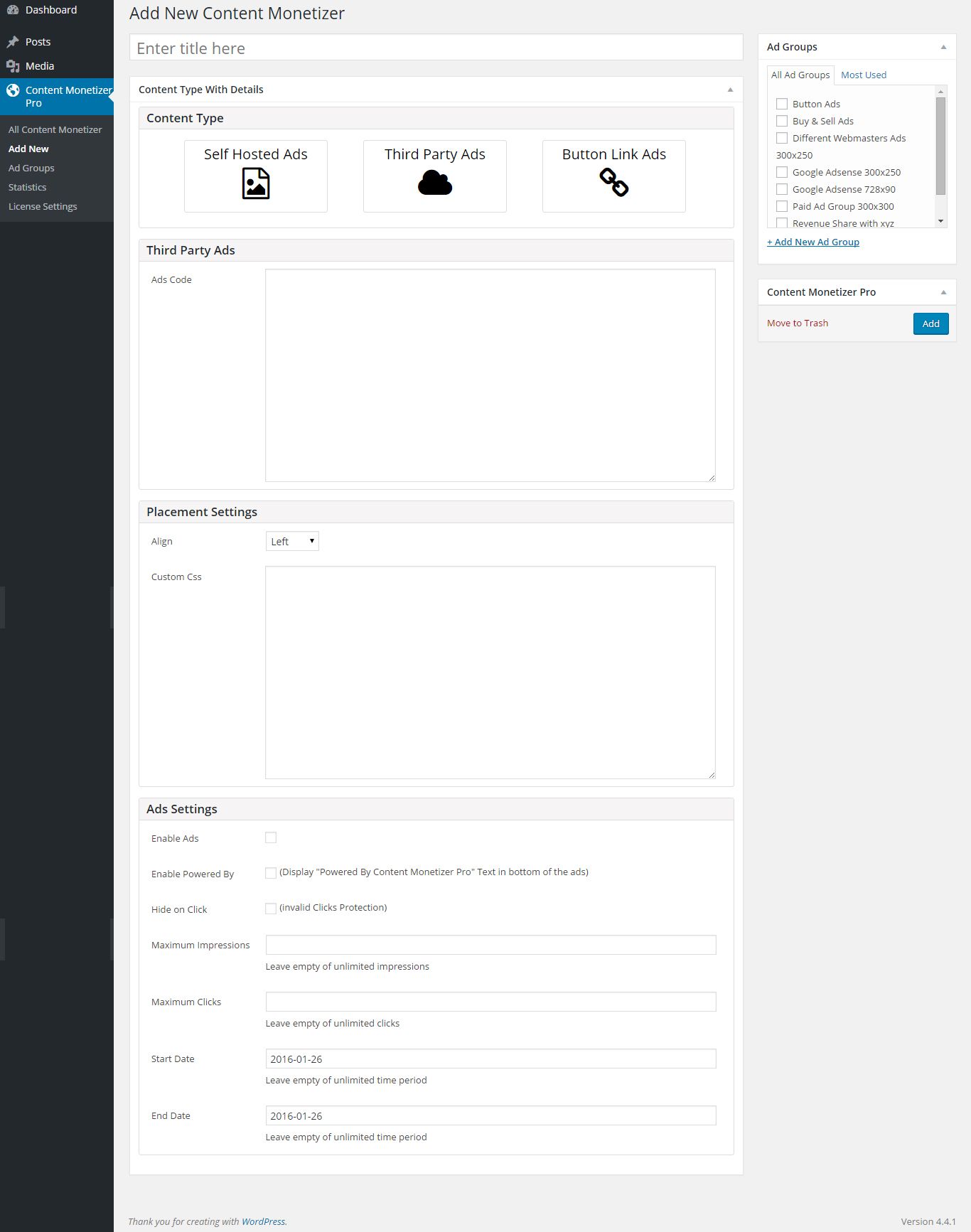Screen dimensions: 971x1232
Task: Click the Ad Groups list scroll-down arrow
Action: tap(940, 221)
